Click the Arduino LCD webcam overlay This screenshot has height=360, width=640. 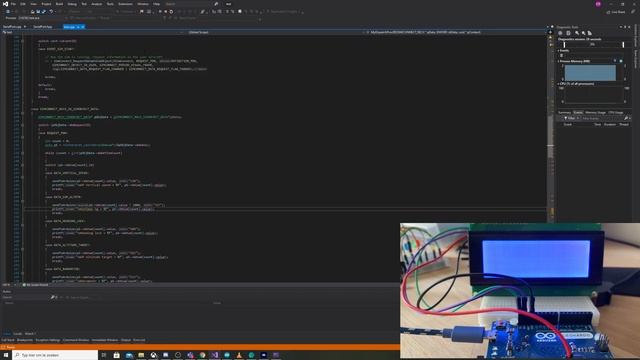pyautogui.click(x=520, y=291)
